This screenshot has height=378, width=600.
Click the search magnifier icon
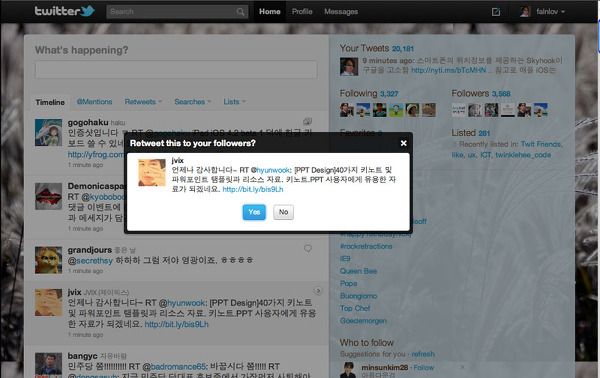[x=240, y=12]
